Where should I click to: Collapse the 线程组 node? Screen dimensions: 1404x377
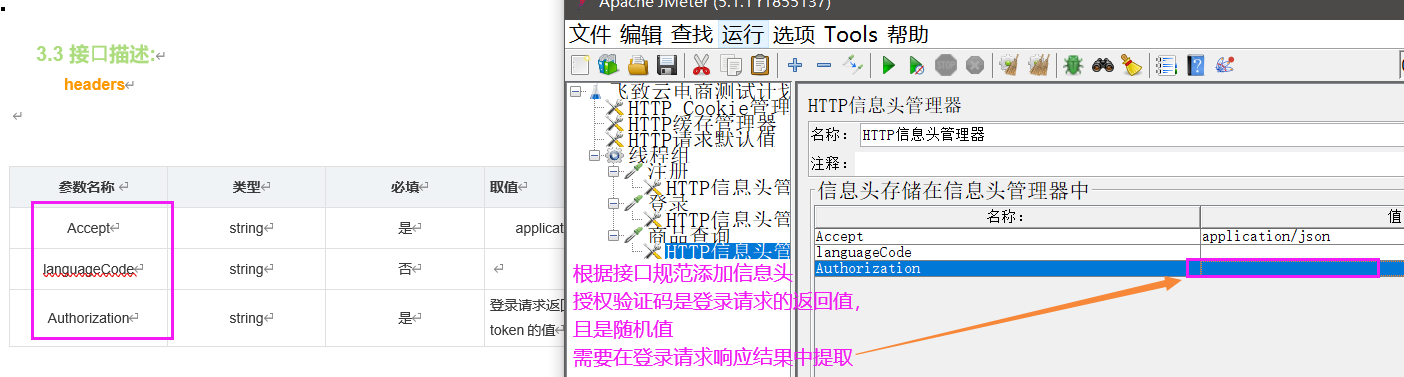(x=595, y=155)
